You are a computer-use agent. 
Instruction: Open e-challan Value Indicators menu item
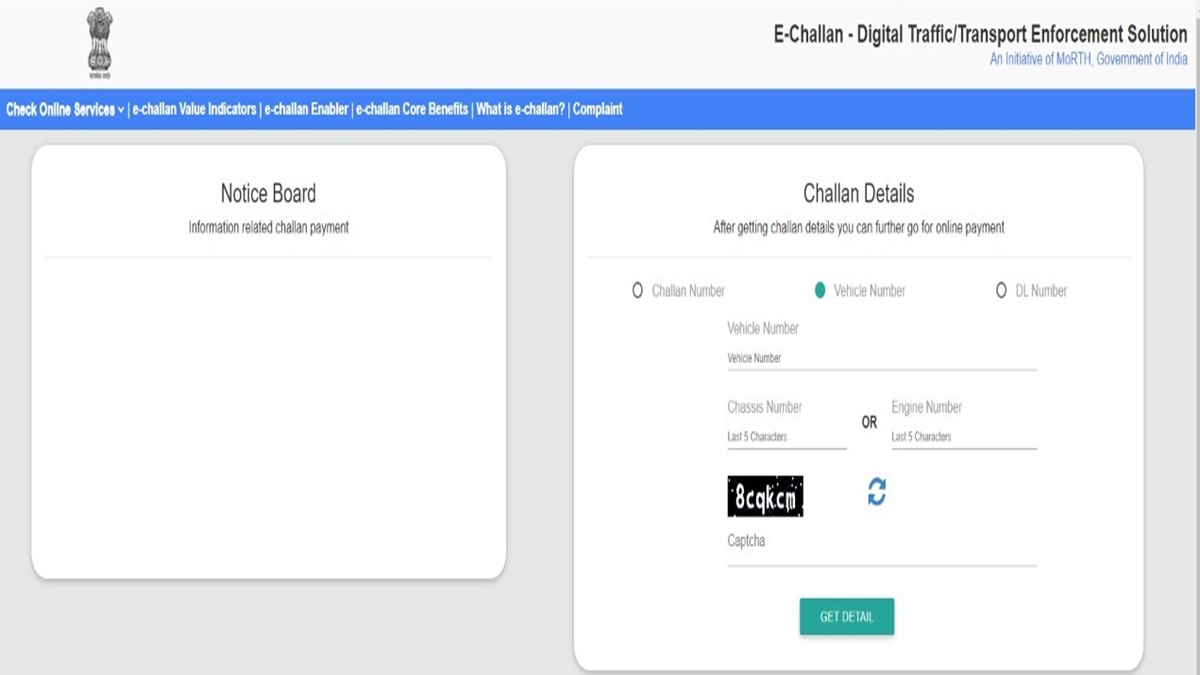click(x=194, y=110)
